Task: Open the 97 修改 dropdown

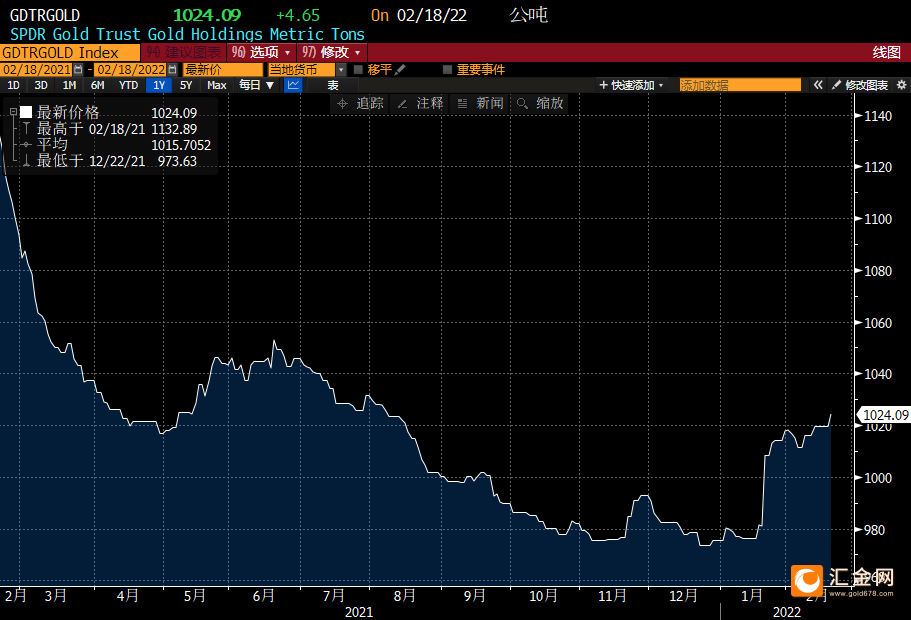Action: pyautogui.click(x=332, y=52)
